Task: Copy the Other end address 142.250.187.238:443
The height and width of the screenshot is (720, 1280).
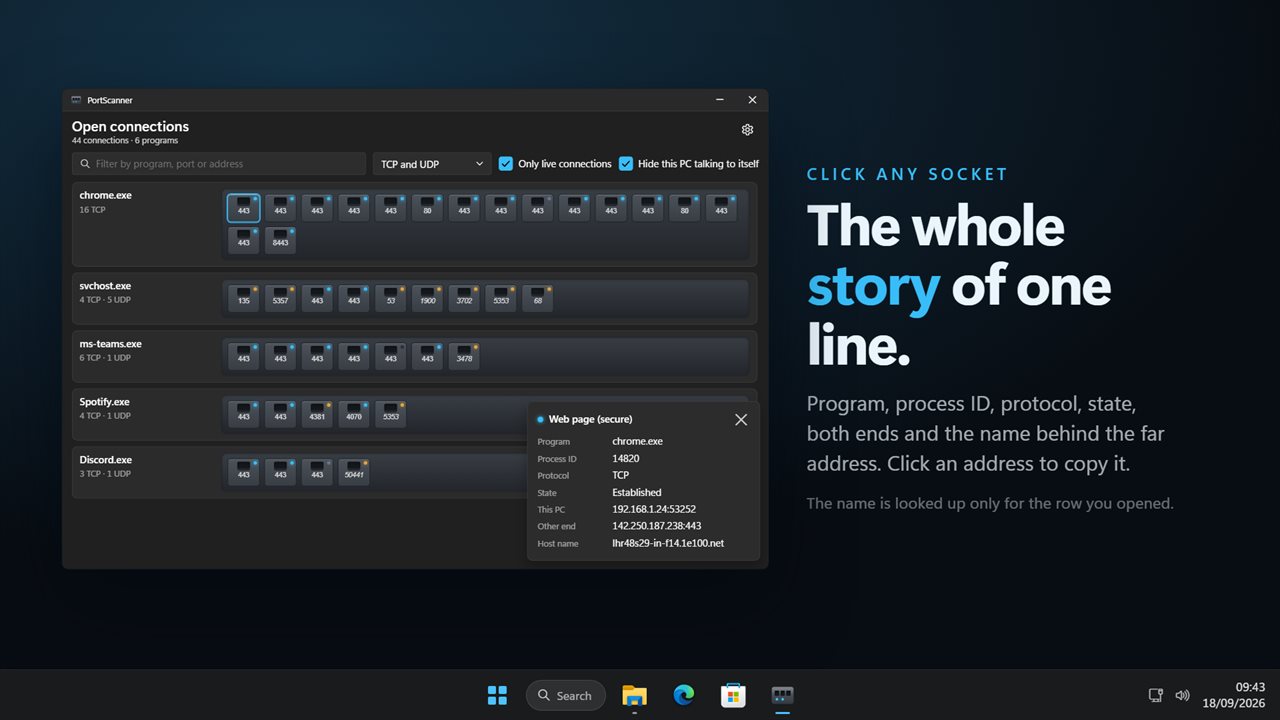Action: pos(657,526)
